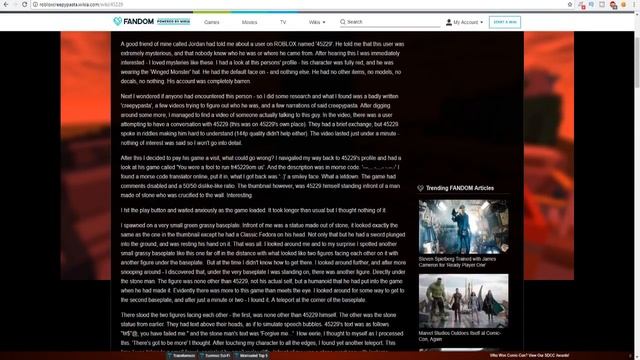Image resolution: width=640 pixels, height=360 pixels.
Task: Click the browser forward arrow
Action: [x=15, y=4]
